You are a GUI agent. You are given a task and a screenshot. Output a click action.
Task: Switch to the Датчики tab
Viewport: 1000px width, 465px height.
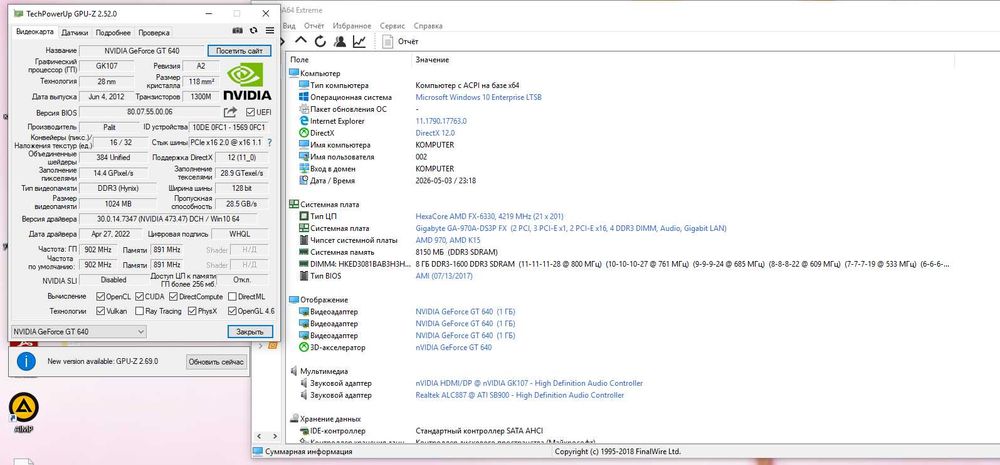point(75,33)
